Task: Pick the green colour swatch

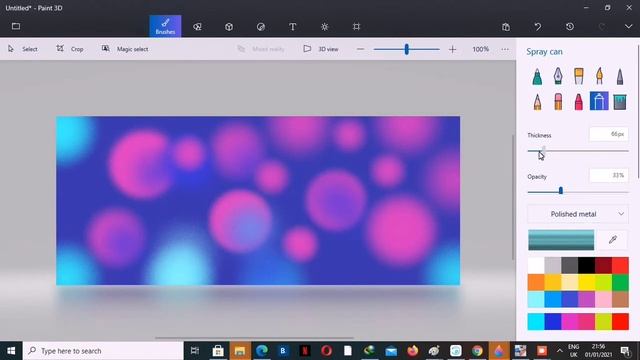Action: 620,282
